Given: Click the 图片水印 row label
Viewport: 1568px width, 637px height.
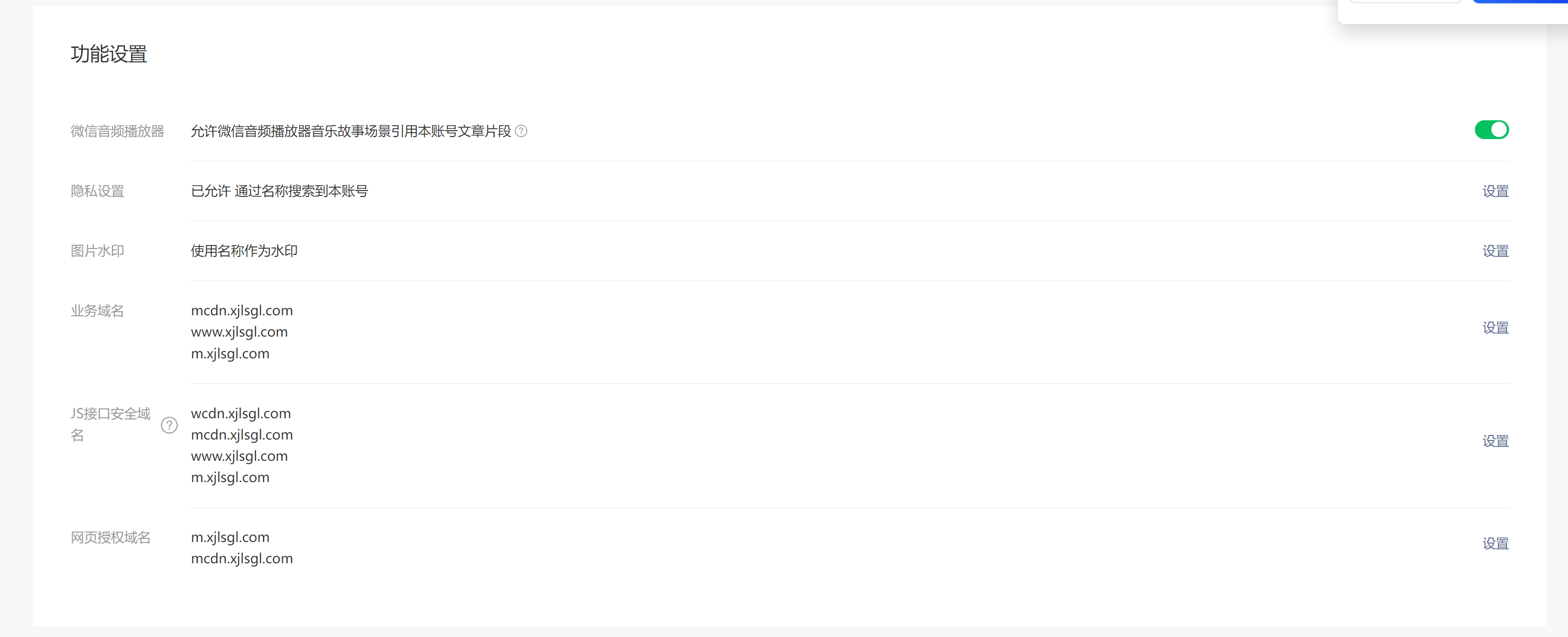Looking at the screenshot, I should 98,250.
